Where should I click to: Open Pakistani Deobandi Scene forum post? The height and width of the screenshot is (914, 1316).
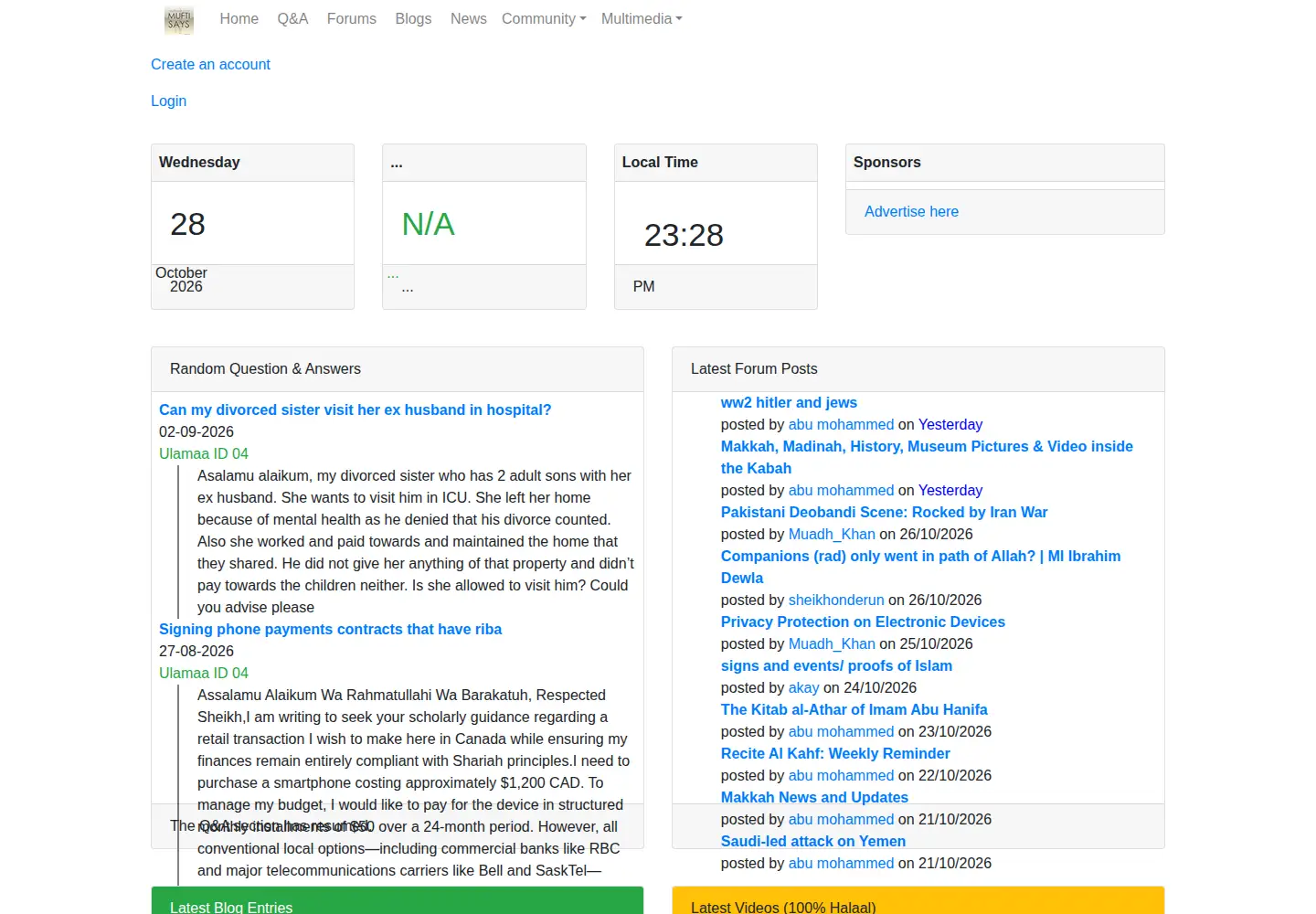click(884, 512)
